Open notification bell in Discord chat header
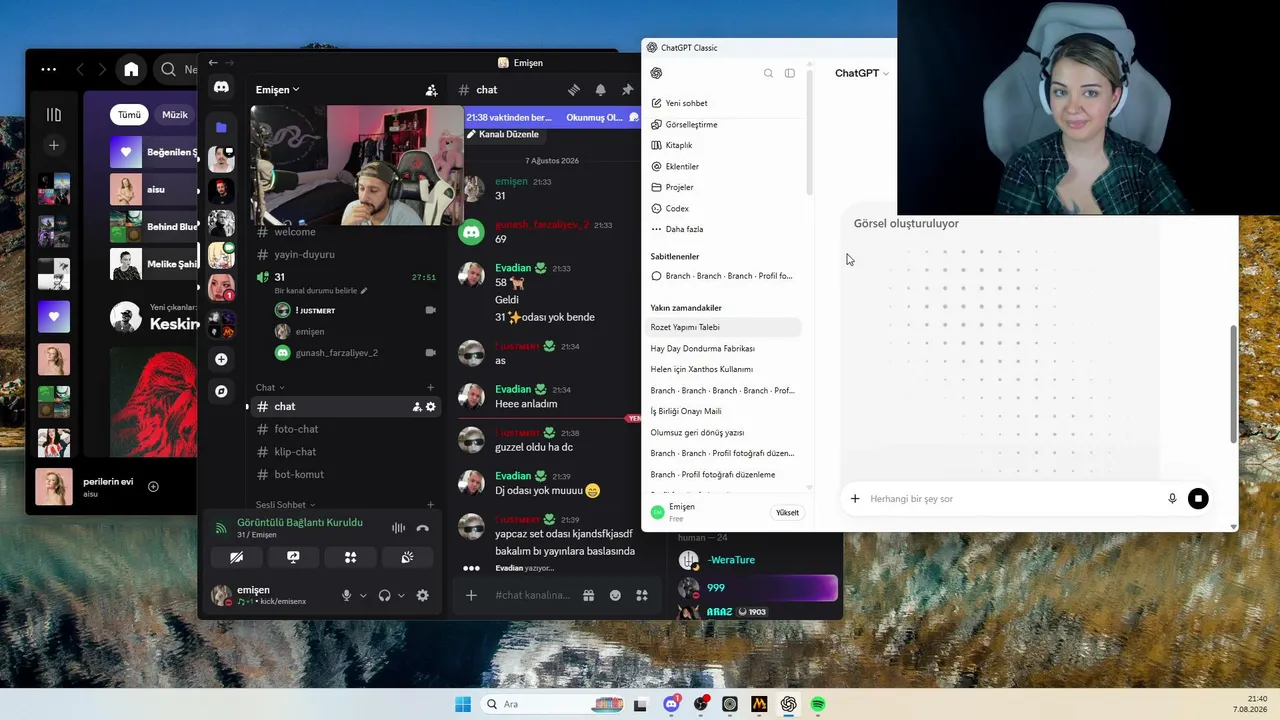 coord(600,90)
